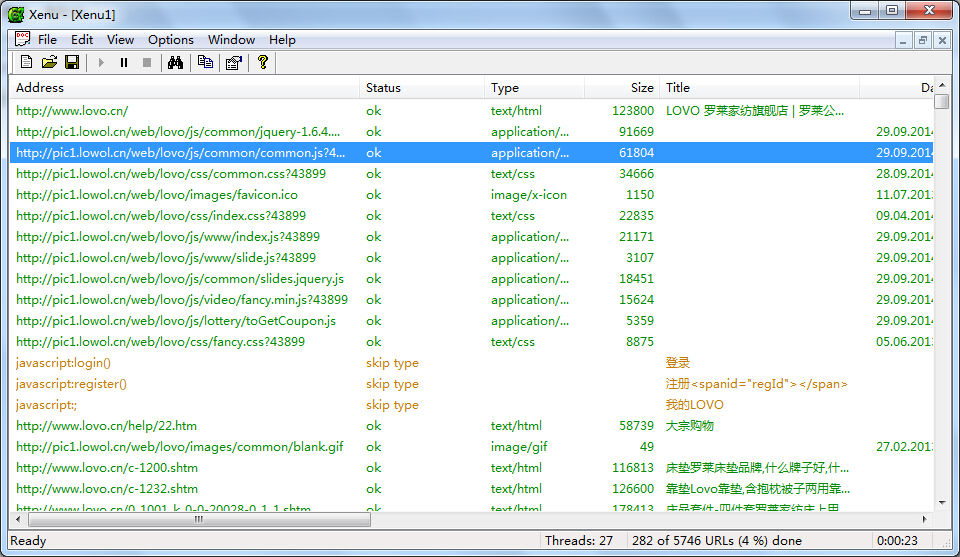Click the size value 58739
This screenshot has height=557, width=960.
tap(636, 426)
